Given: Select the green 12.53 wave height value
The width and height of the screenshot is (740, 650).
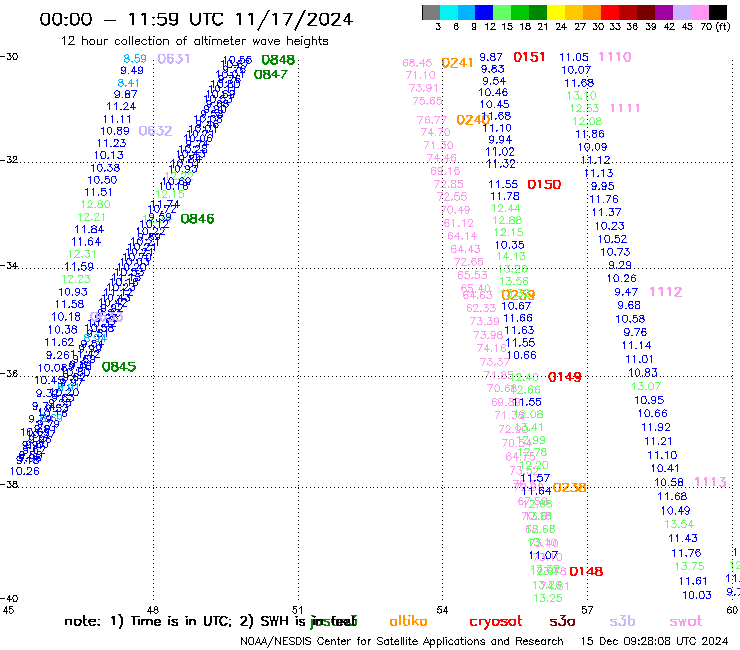Looking at the screenshot, I should (584, 108).
